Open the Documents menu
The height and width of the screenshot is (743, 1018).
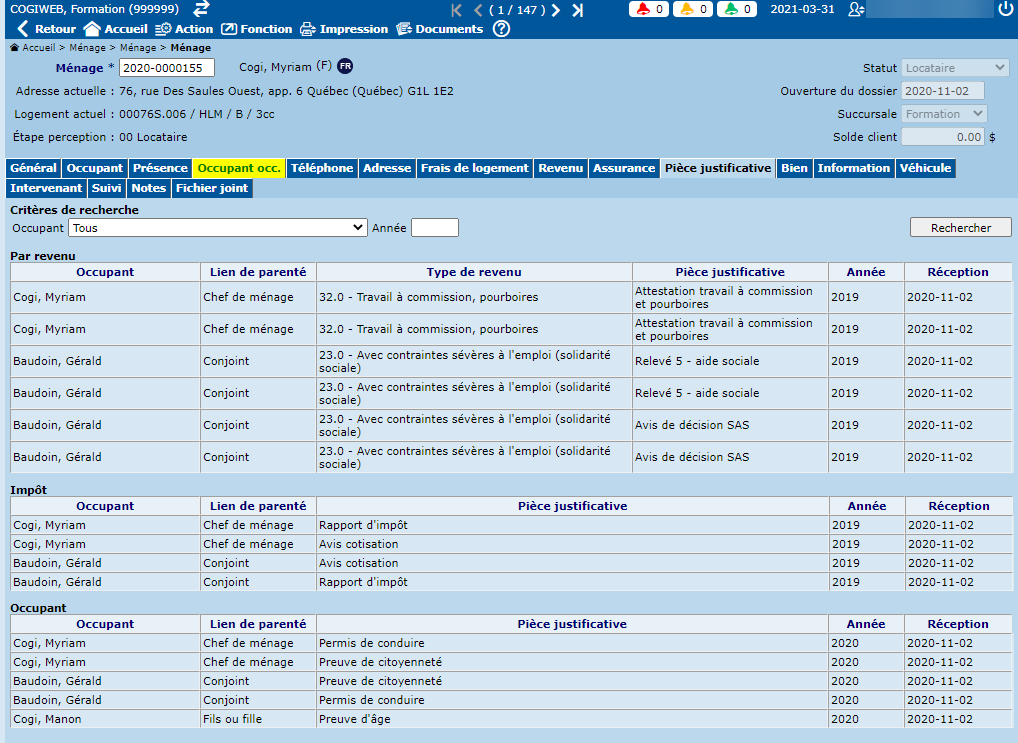439,29
